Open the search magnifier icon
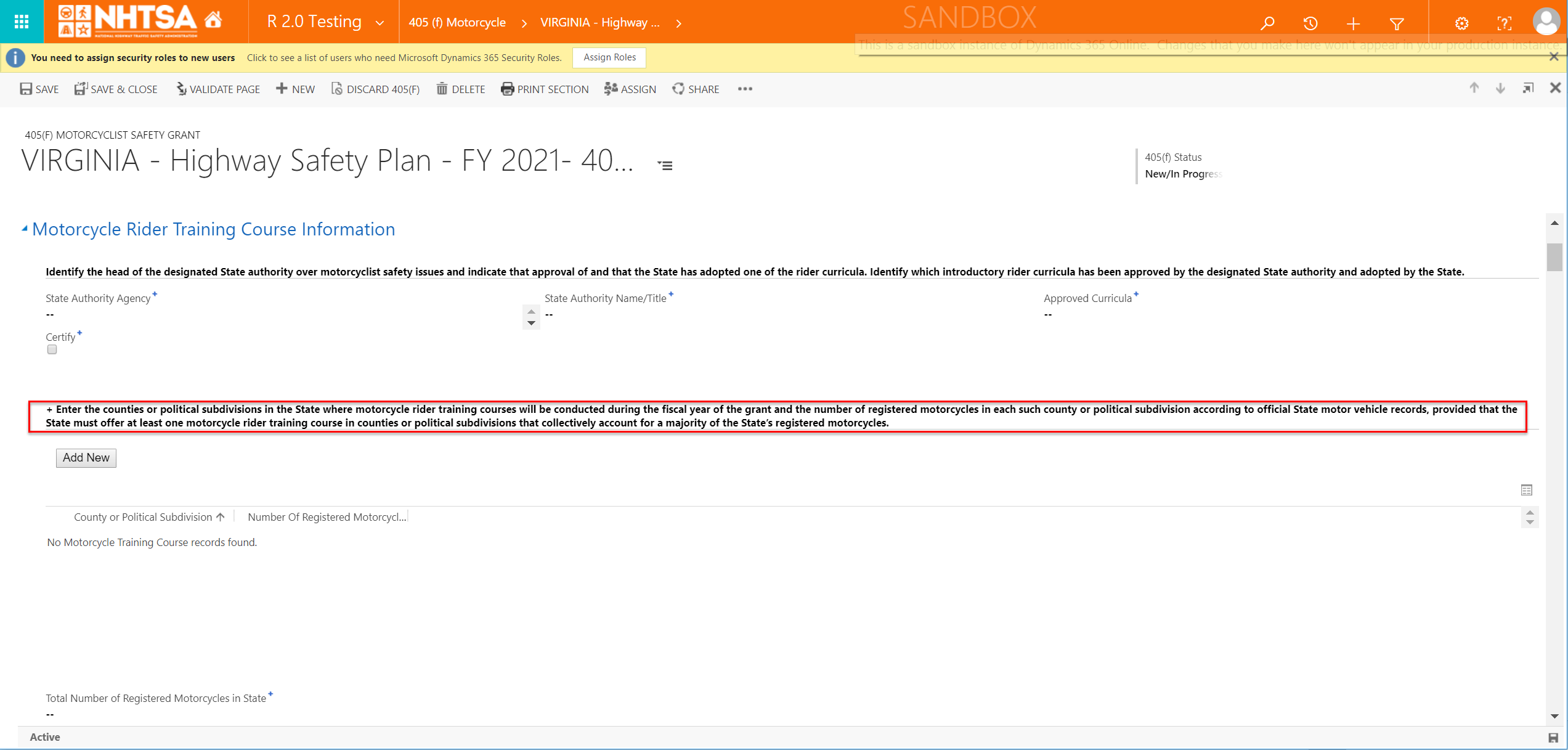 1267,23
